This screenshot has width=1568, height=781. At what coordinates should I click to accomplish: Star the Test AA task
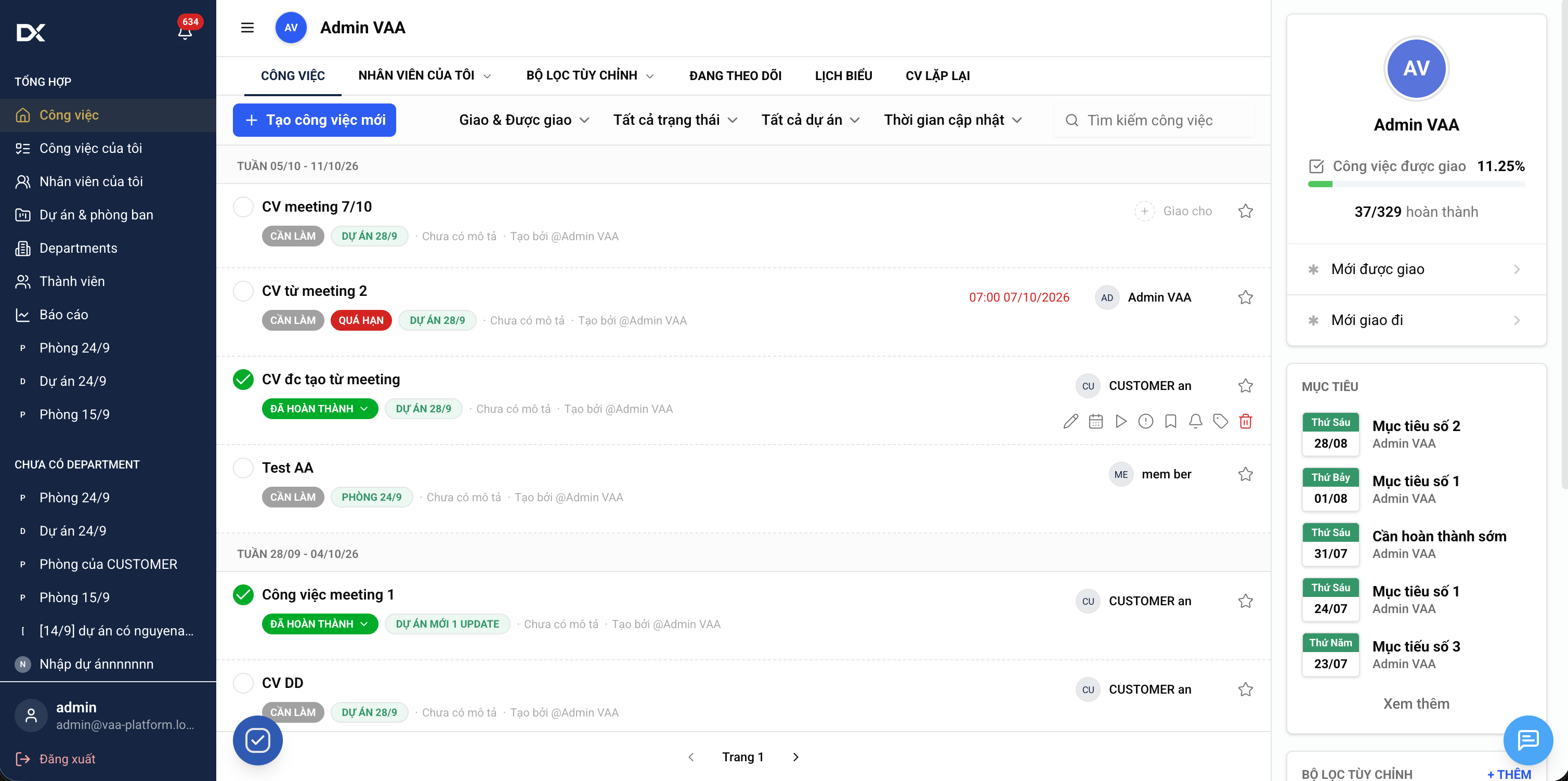[1245, 474]
